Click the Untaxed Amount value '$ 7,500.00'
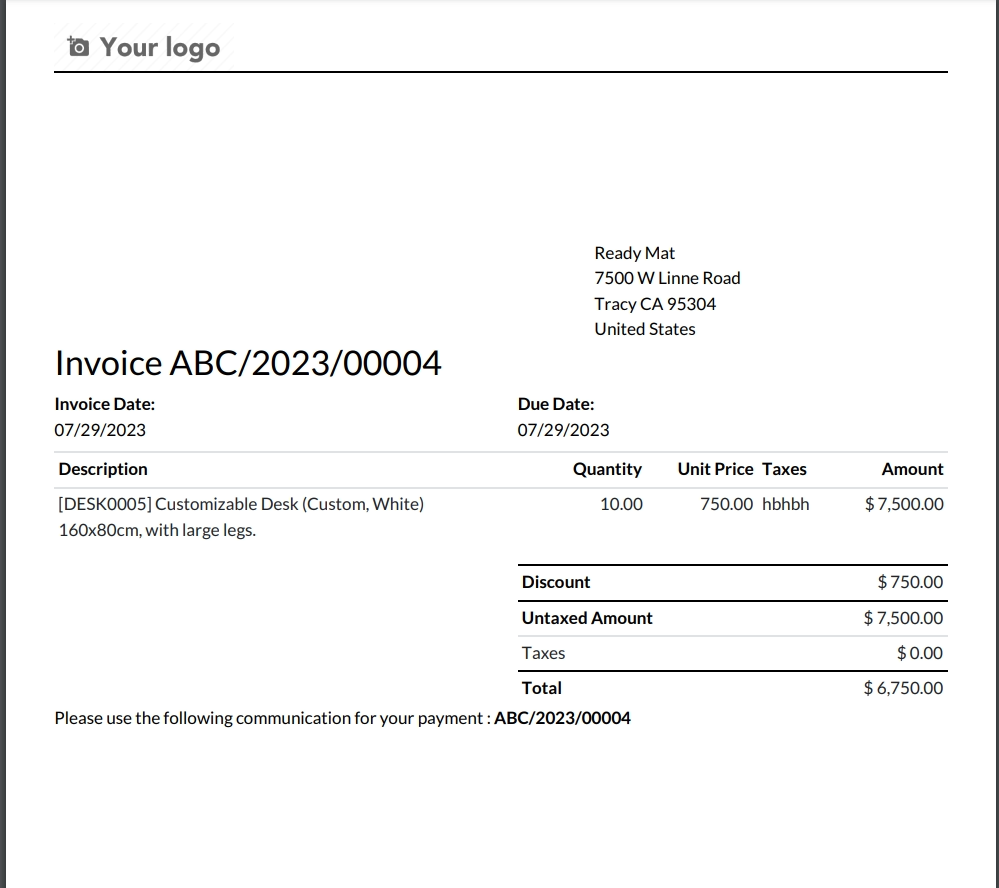 [903, 619]
